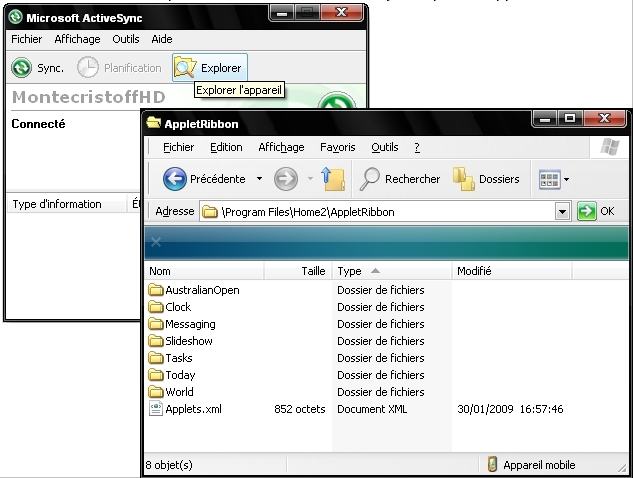
Task: Open the Favoris menu
Action: tap(337, 147)
